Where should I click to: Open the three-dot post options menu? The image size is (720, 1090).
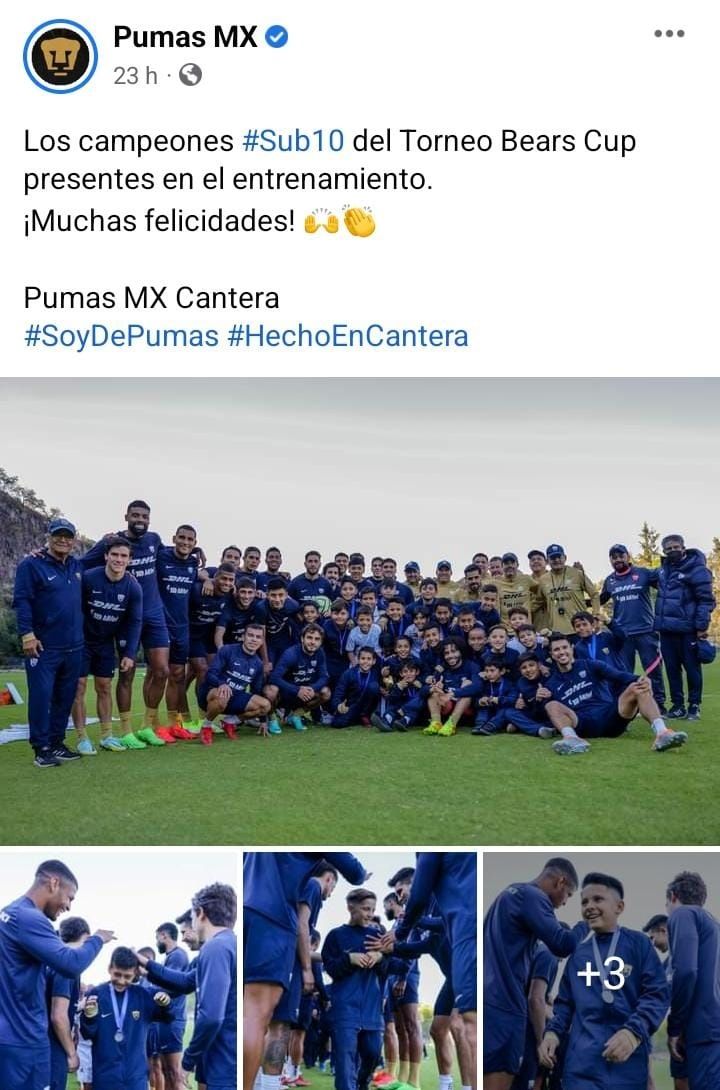(669, 33)
